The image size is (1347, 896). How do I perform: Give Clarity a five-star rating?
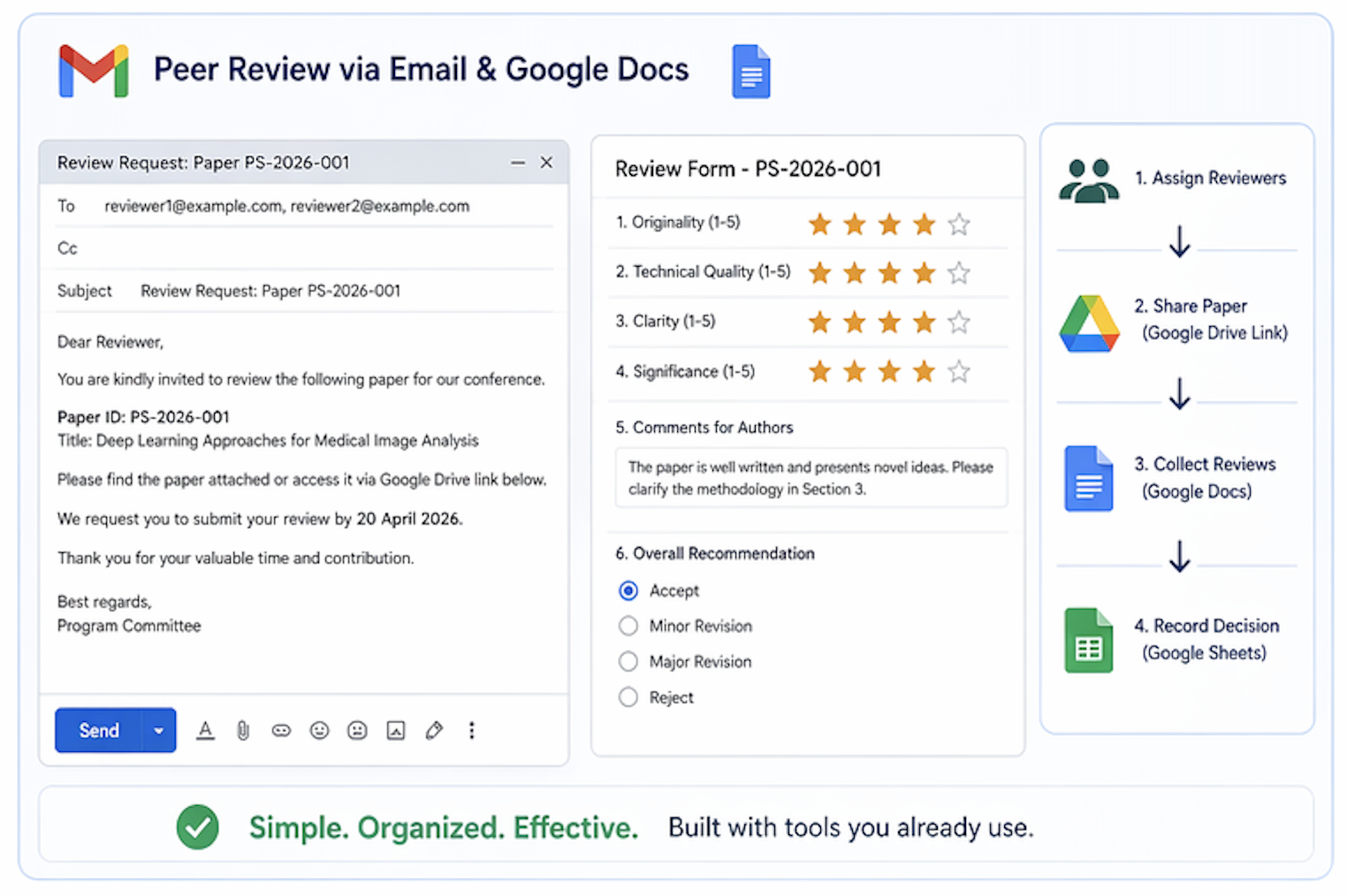click(x=959, y=323)
